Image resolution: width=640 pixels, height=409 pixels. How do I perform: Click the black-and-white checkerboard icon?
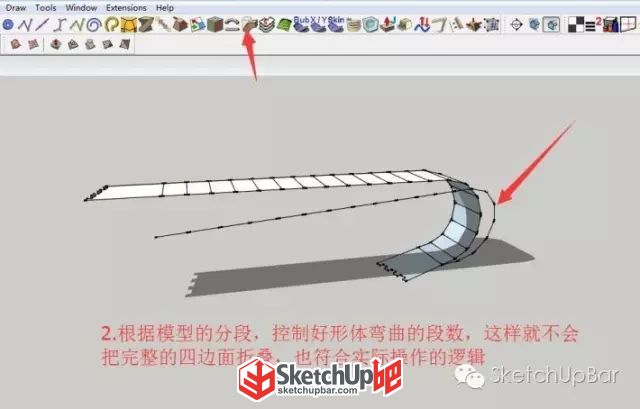pos(576,25)
